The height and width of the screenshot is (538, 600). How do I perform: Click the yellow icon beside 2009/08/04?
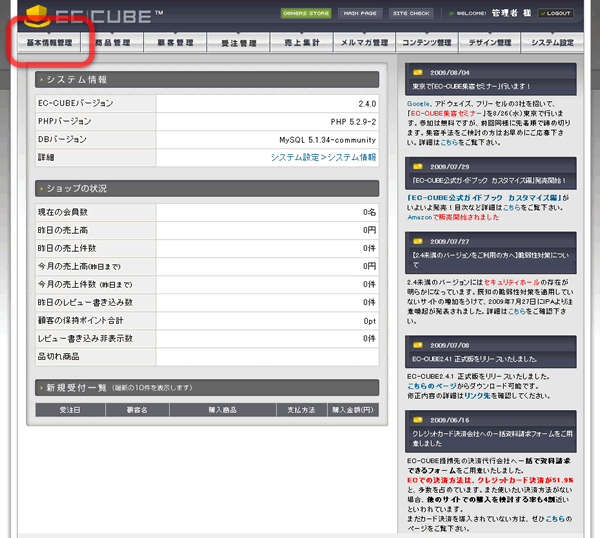click(417, 72)
